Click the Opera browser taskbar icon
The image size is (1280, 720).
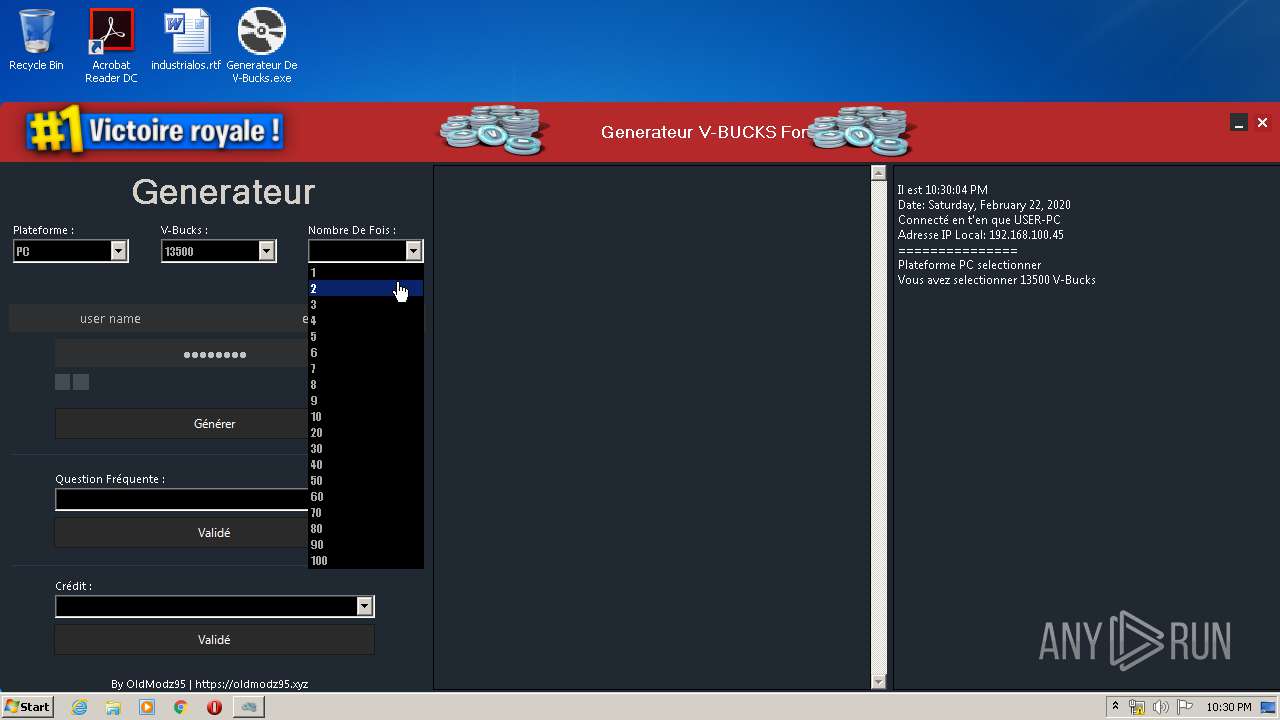214,707
